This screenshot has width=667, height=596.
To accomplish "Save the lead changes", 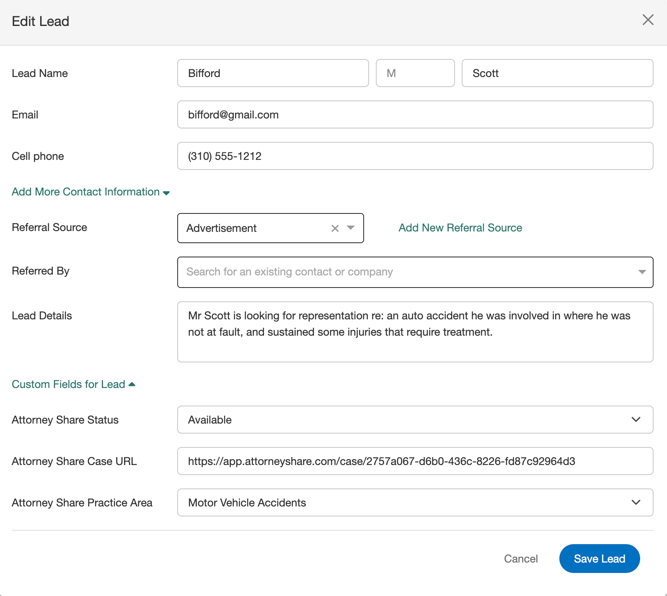I will point(599,559).
